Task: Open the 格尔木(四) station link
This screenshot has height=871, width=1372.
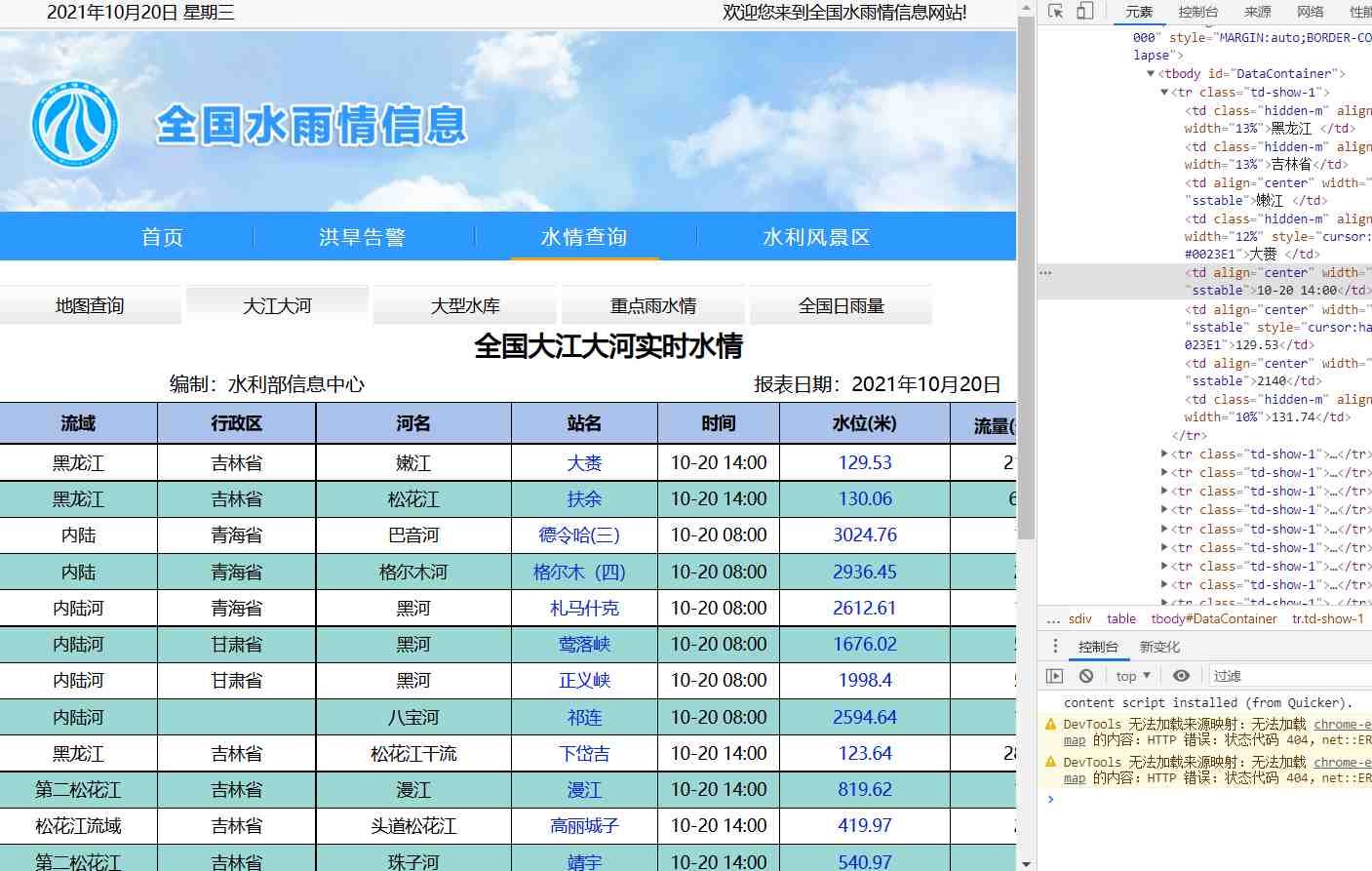Action: point(579,572)
